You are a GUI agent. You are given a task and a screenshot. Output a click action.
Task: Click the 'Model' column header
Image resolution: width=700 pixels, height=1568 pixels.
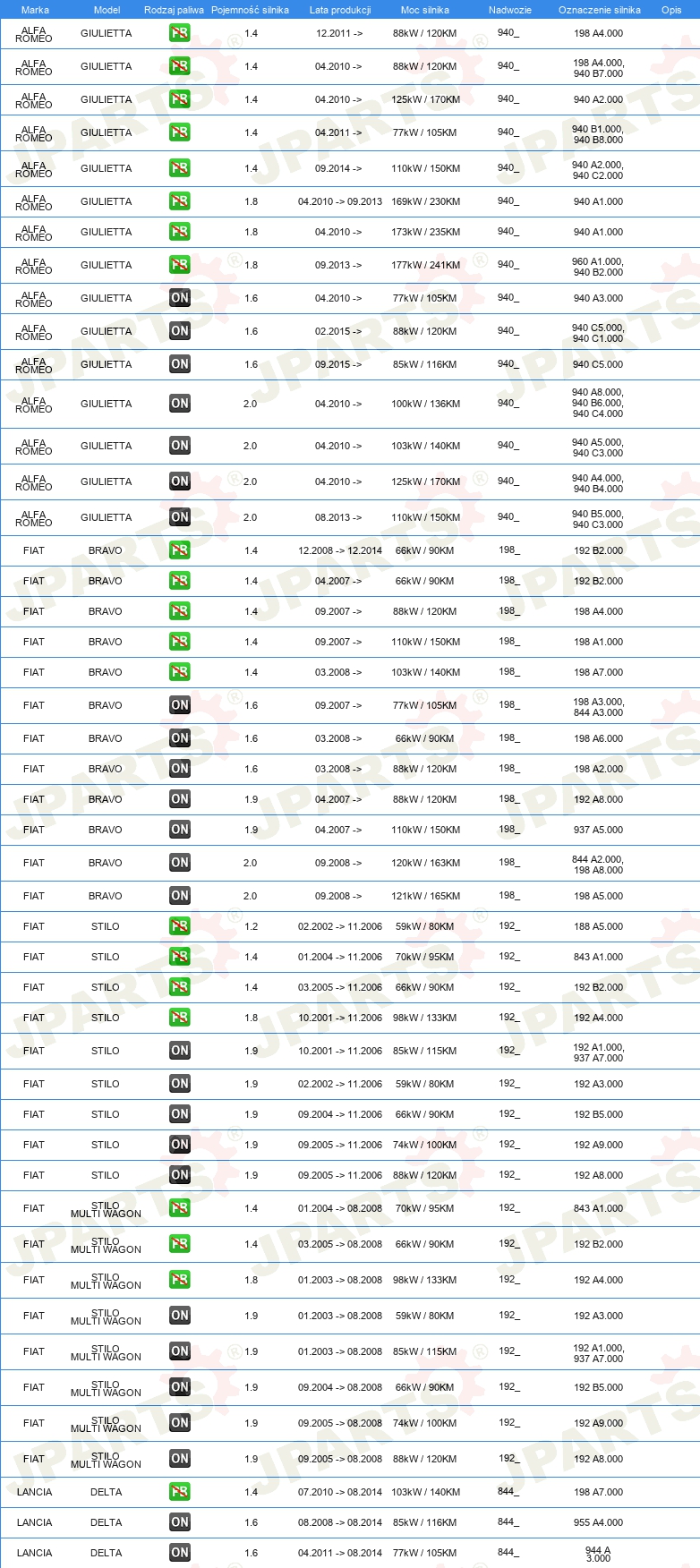click(x=107, y=10)
